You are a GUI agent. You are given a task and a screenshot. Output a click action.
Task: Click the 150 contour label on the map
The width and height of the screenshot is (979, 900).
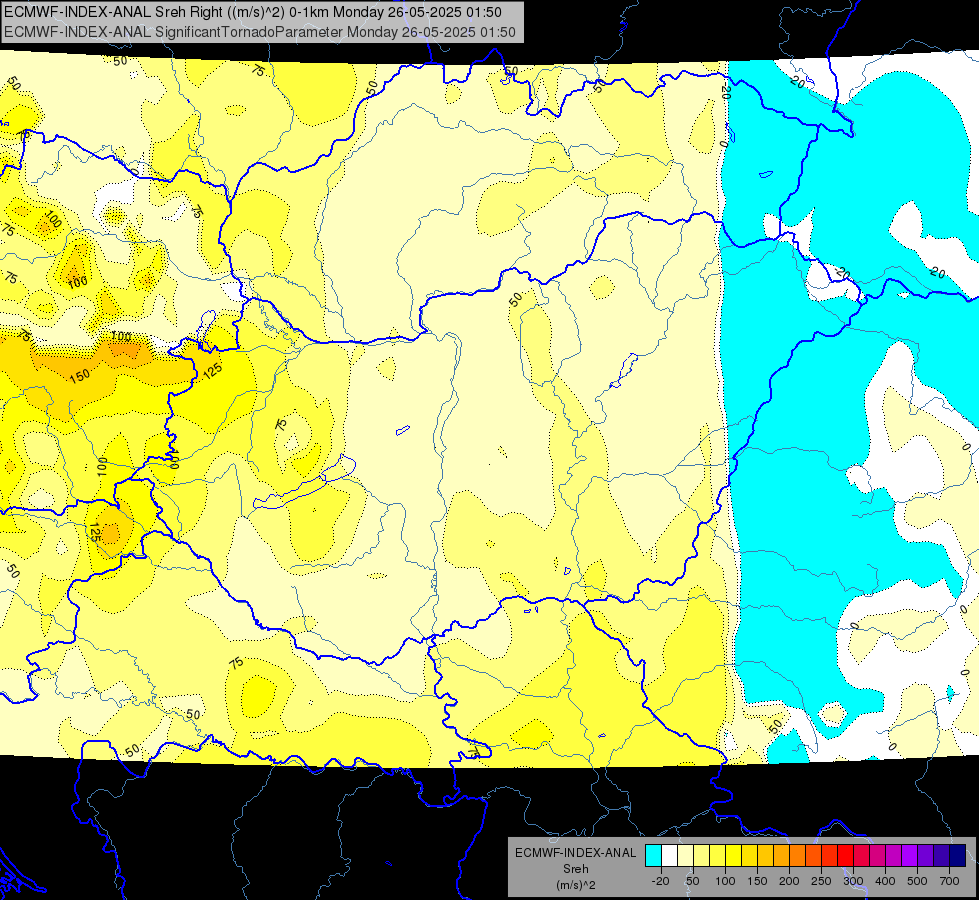coord(80,375)
